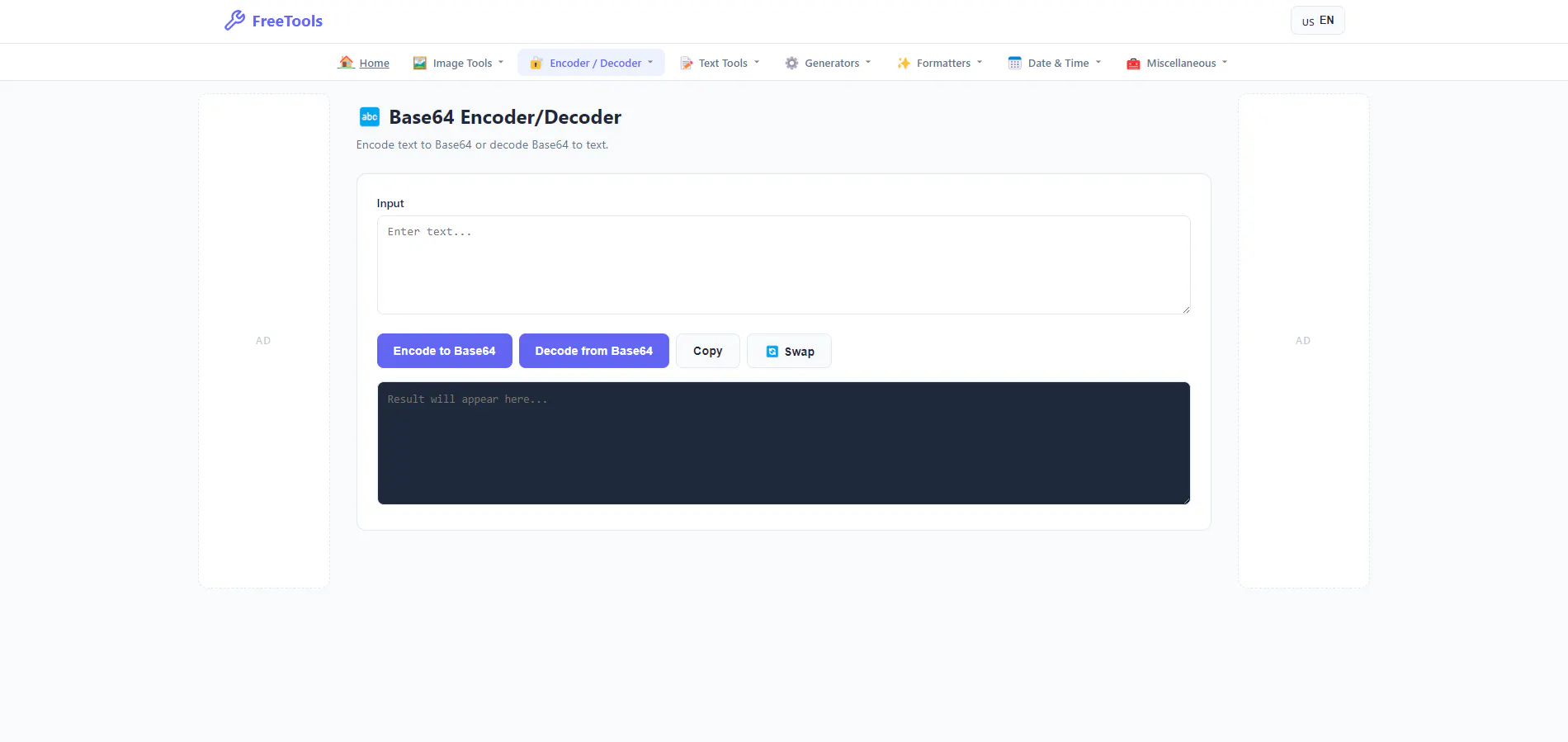The height and width of the screenshot is (742, 1568).
Task: Open the Date & Time menu
Action: point(1055,63)
